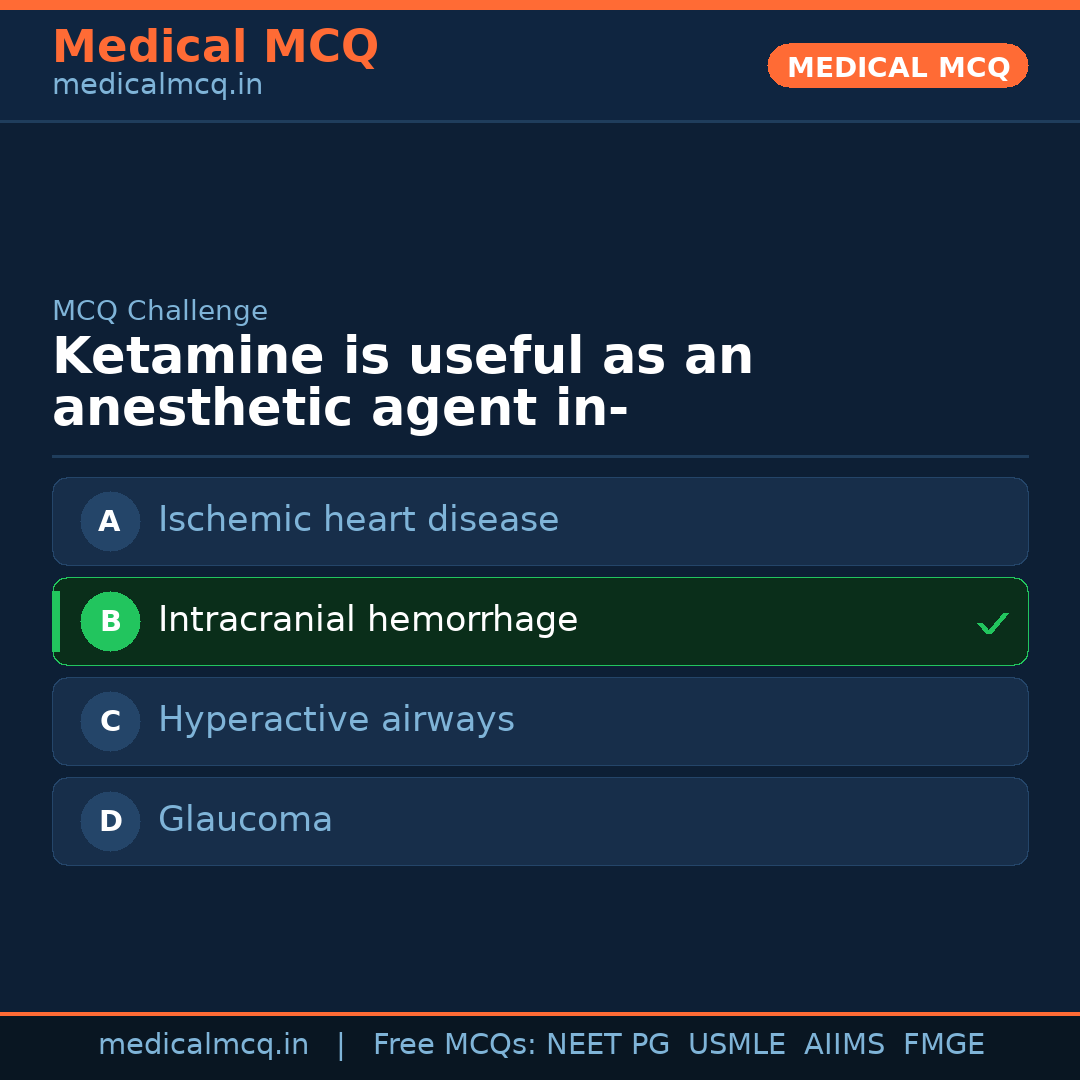Click AIIMS in the footer
The height and width of the screenshot is (1080, 1080).
(x=844, y=1045)
